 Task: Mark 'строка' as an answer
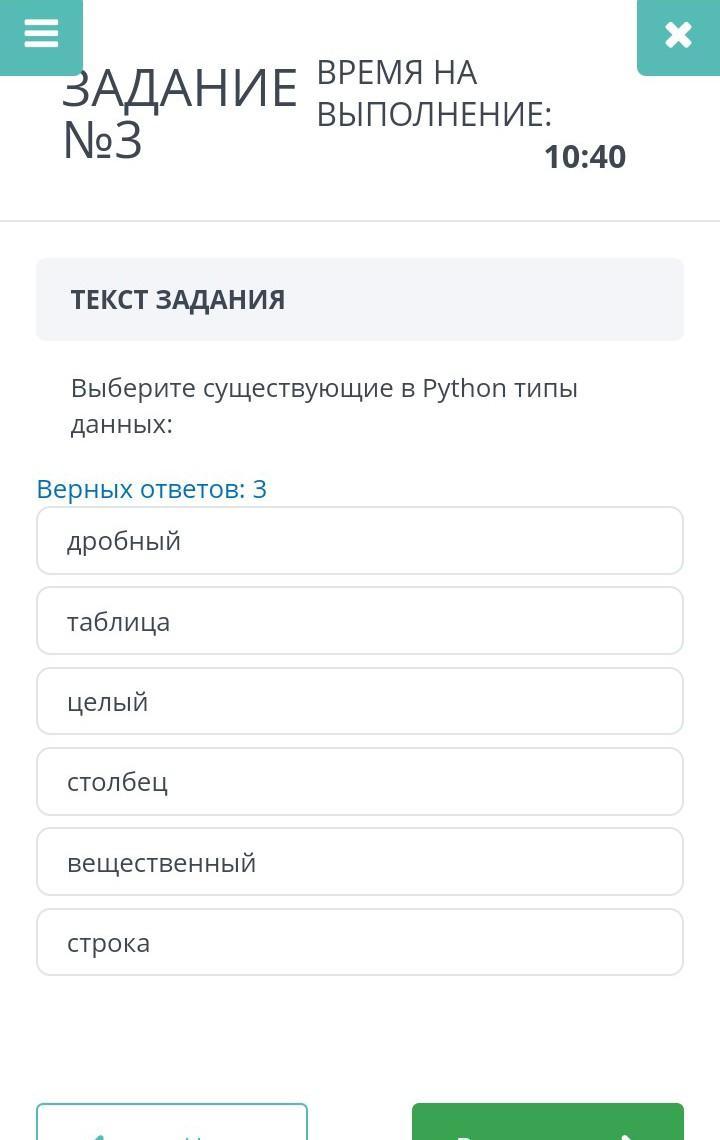[359, 942]
